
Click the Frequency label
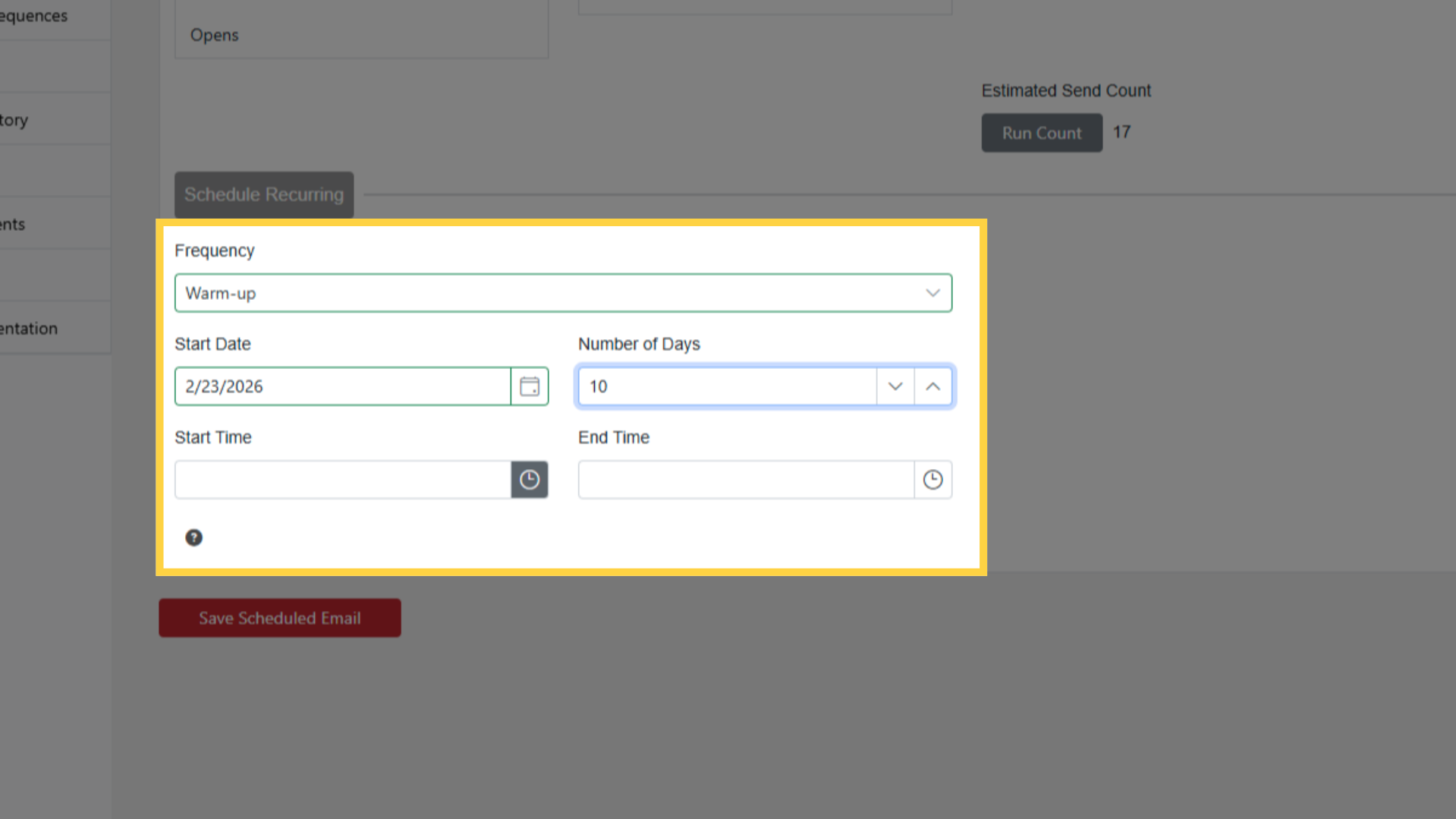click(x=215, y=250)
